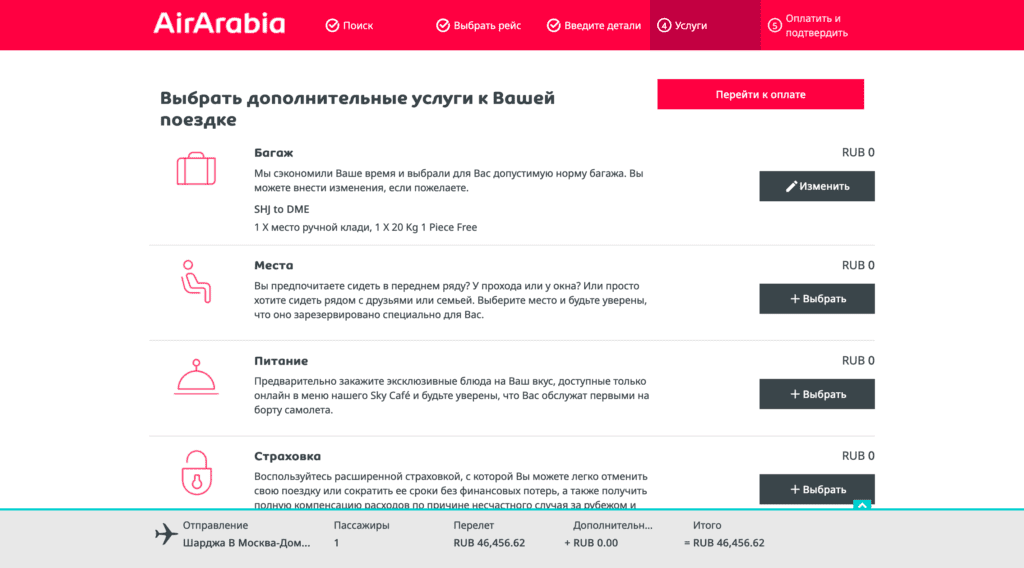Click Выбрать for Места seats
The width and height of the screenshot is (1024, 568).
[x=816, y=298]
